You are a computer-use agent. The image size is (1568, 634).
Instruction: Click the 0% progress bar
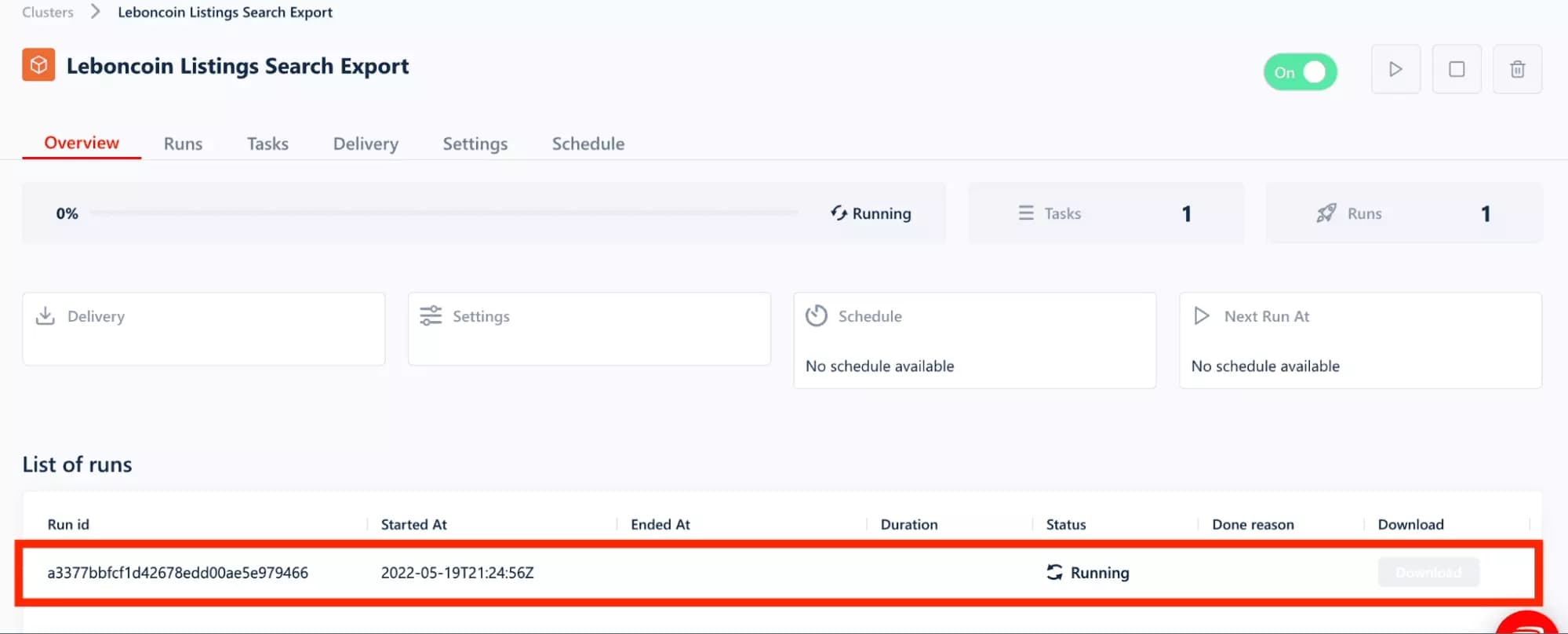tap(444, 213)
